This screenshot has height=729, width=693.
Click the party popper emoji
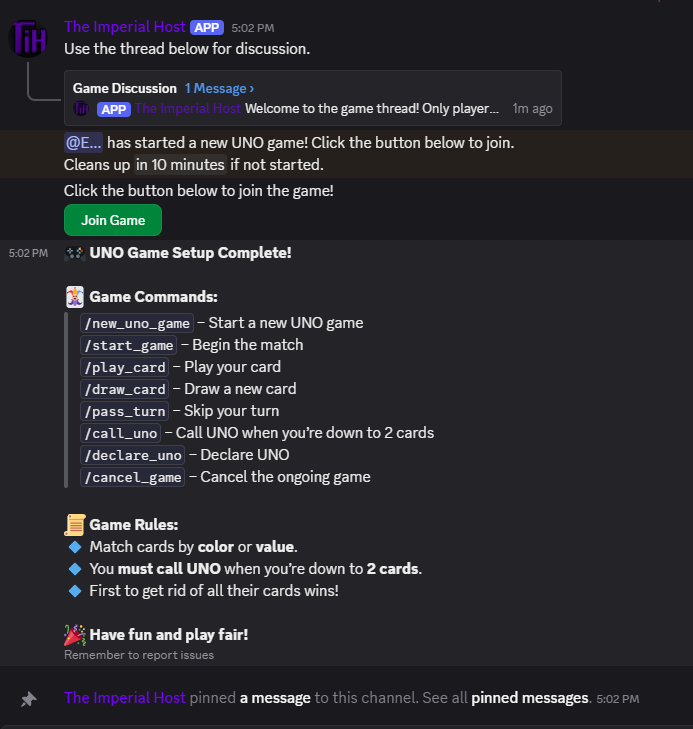(75, 635)
